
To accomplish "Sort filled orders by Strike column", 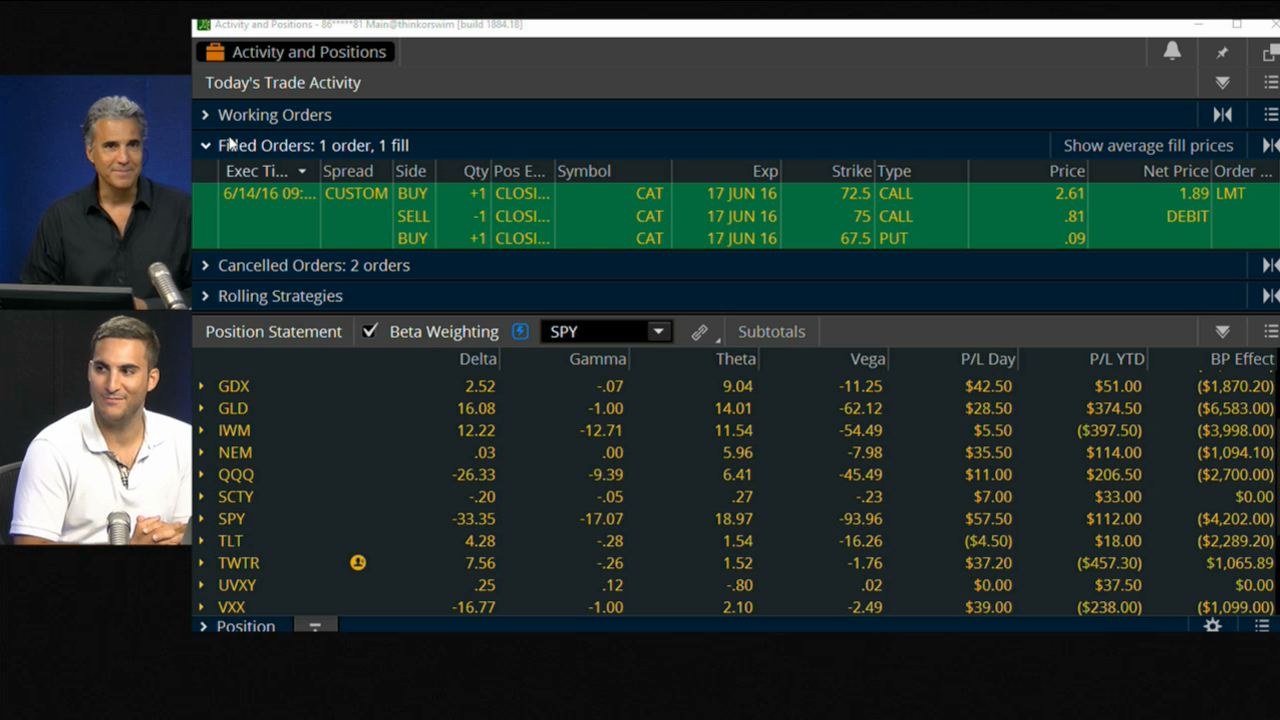I will pos(851,171).
